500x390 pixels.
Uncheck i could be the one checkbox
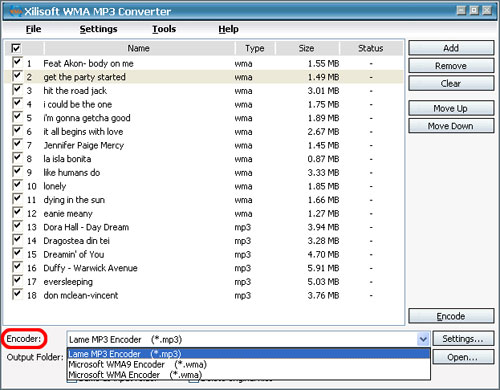tap(17, 103)
